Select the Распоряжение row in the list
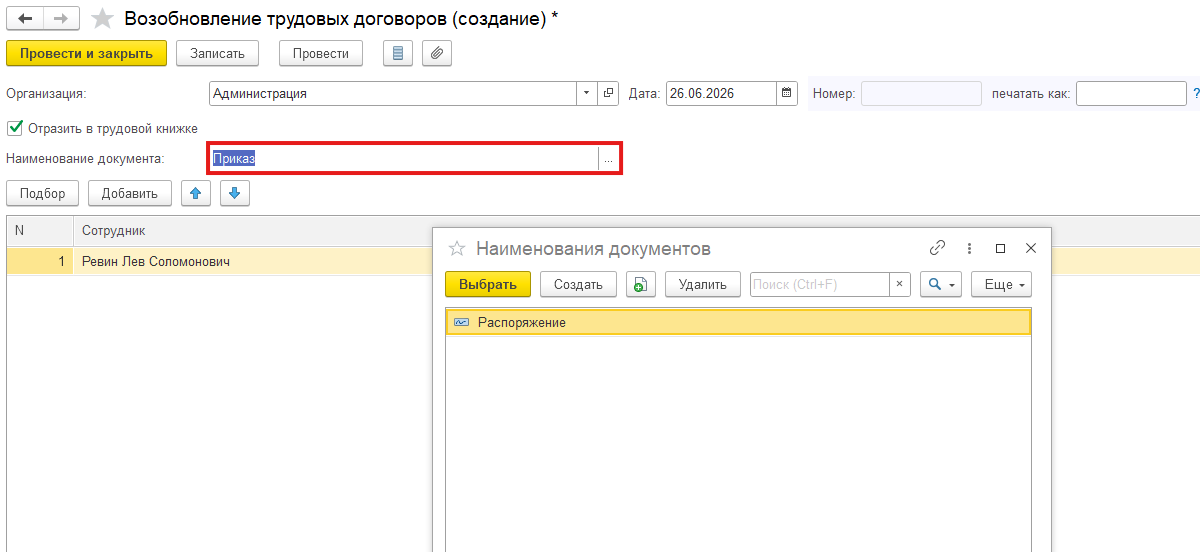This screenshot has height=552, width=1200. 738,322
